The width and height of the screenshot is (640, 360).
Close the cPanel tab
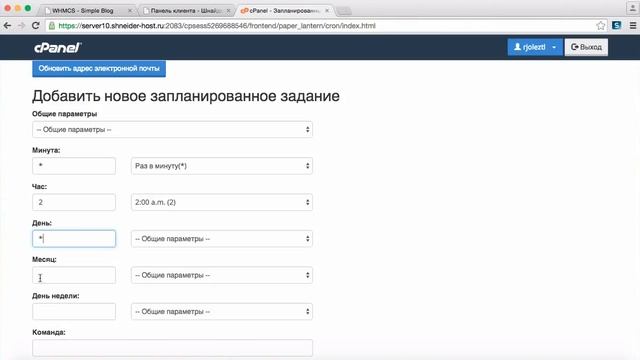327,11
